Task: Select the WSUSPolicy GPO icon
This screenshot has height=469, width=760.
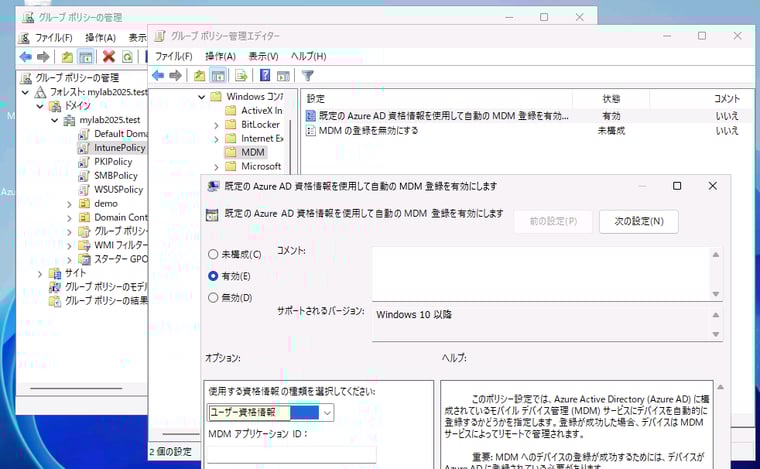Action: [x=84, y=190]
